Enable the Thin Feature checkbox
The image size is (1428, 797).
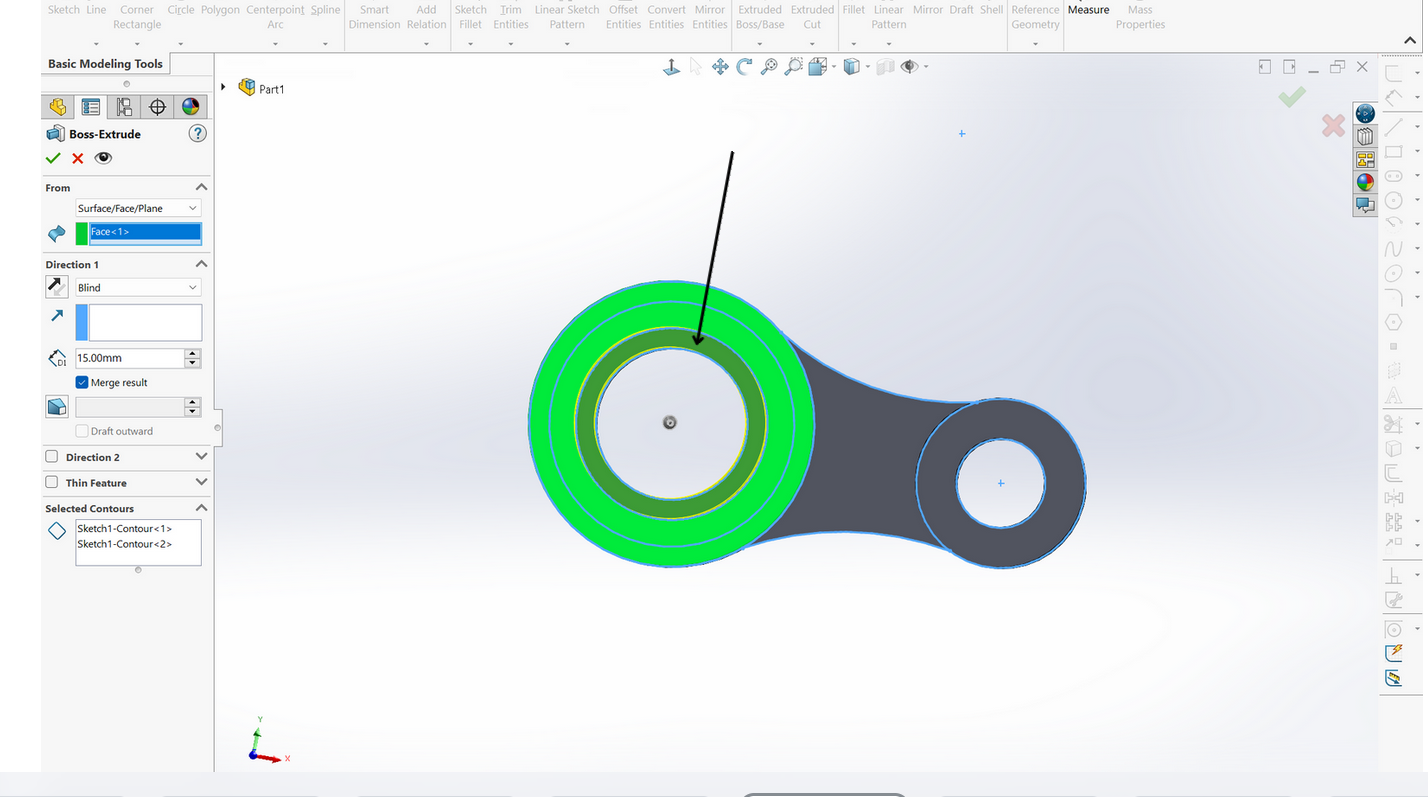pos(52,482)
